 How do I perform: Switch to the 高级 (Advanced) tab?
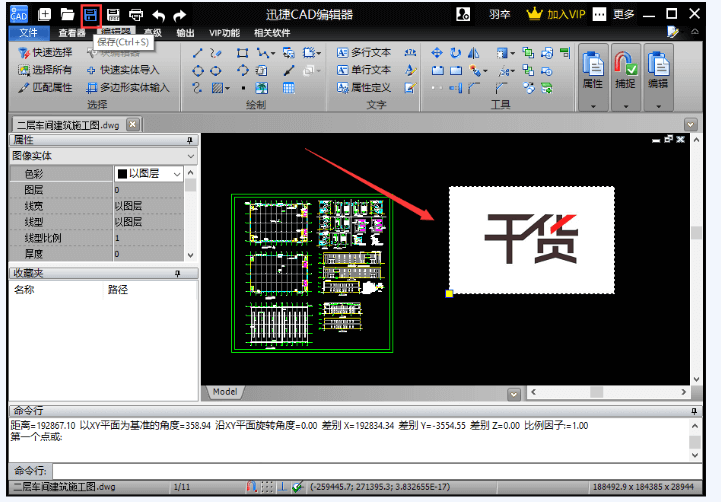click(x=153, y=33)
